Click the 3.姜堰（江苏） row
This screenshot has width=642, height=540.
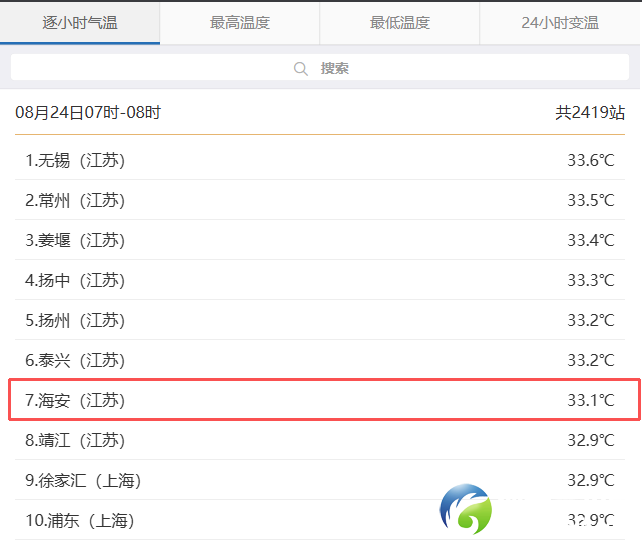tap(75, 240)
